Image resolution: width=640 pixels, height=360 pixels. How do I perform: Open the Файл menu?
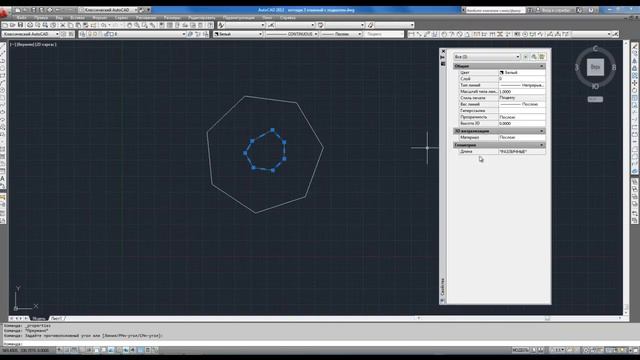pos(22,18)
